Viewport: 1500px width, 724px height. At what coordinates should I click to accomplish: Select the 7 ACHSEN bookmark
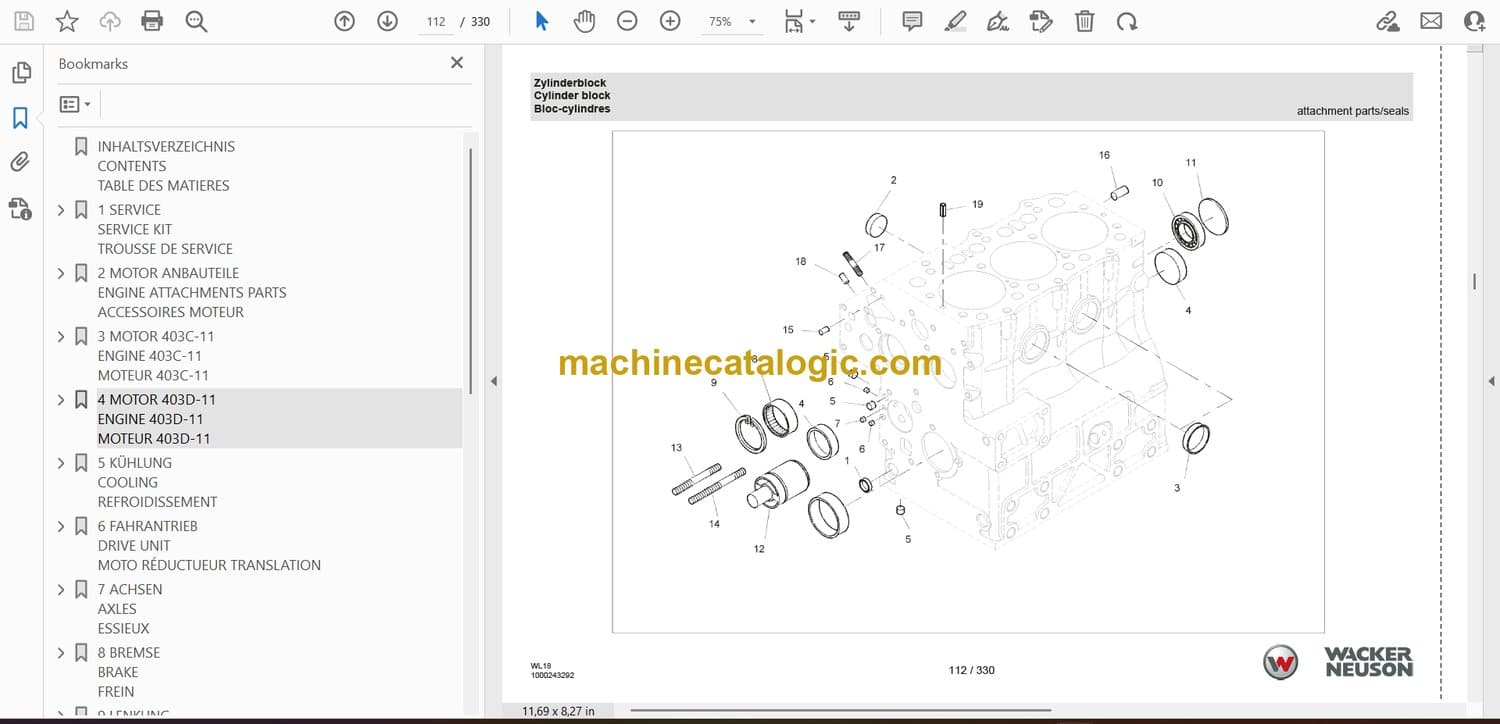(129, 589)
